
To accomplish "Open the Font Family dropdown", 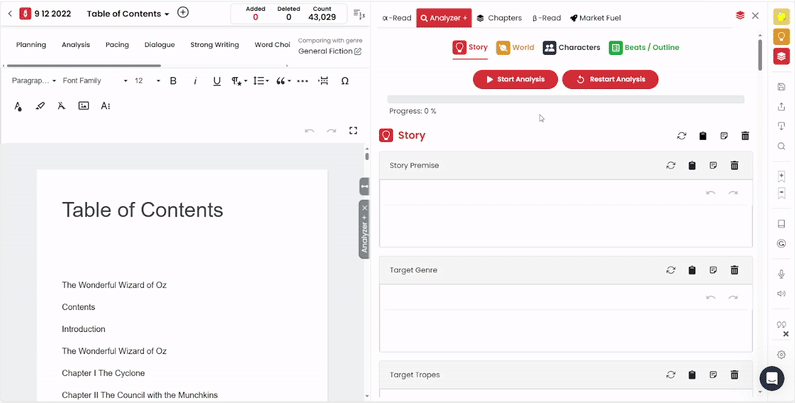I will click(95, 81).
